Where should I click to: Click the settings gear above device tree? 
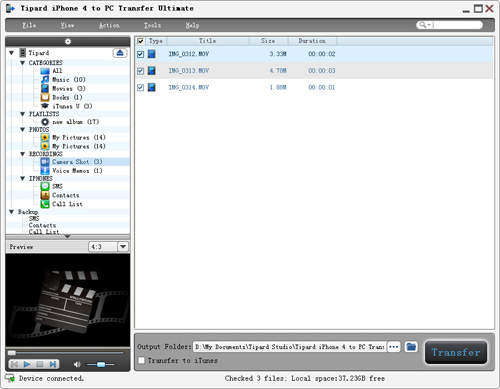pyautogui.click(x=68, y=41)
